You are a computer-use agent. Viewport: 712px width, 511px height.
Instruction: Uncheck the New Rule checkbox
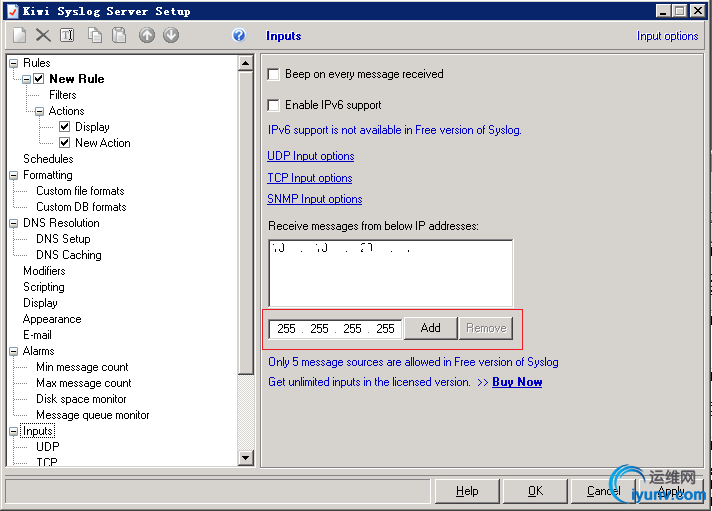point(39,79)
